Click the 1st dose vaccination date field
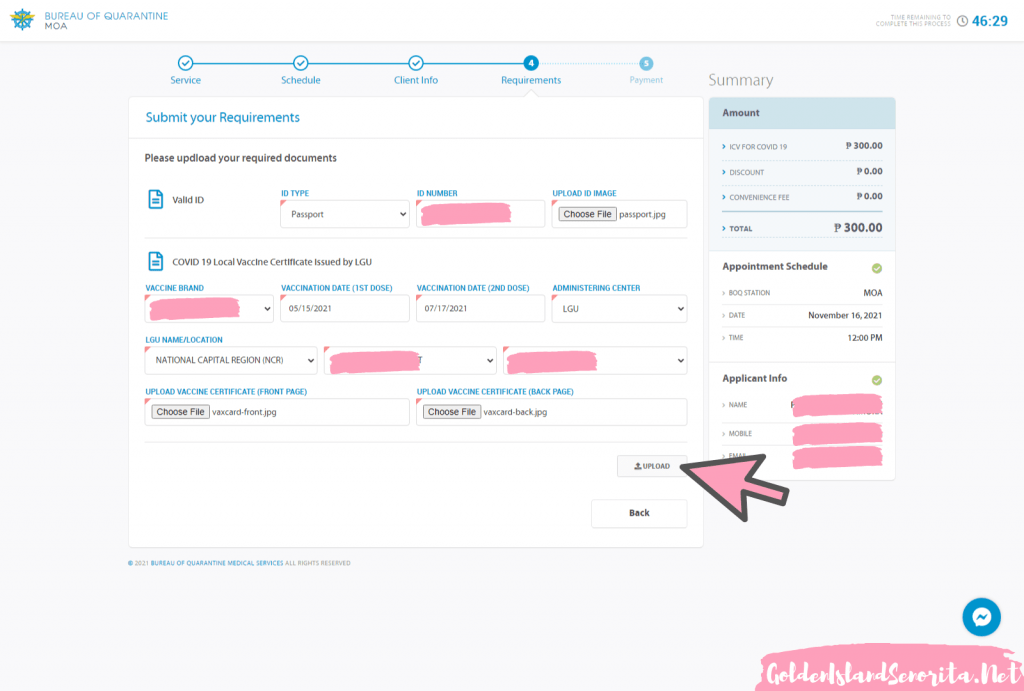1024x691 pixels. 345,309
